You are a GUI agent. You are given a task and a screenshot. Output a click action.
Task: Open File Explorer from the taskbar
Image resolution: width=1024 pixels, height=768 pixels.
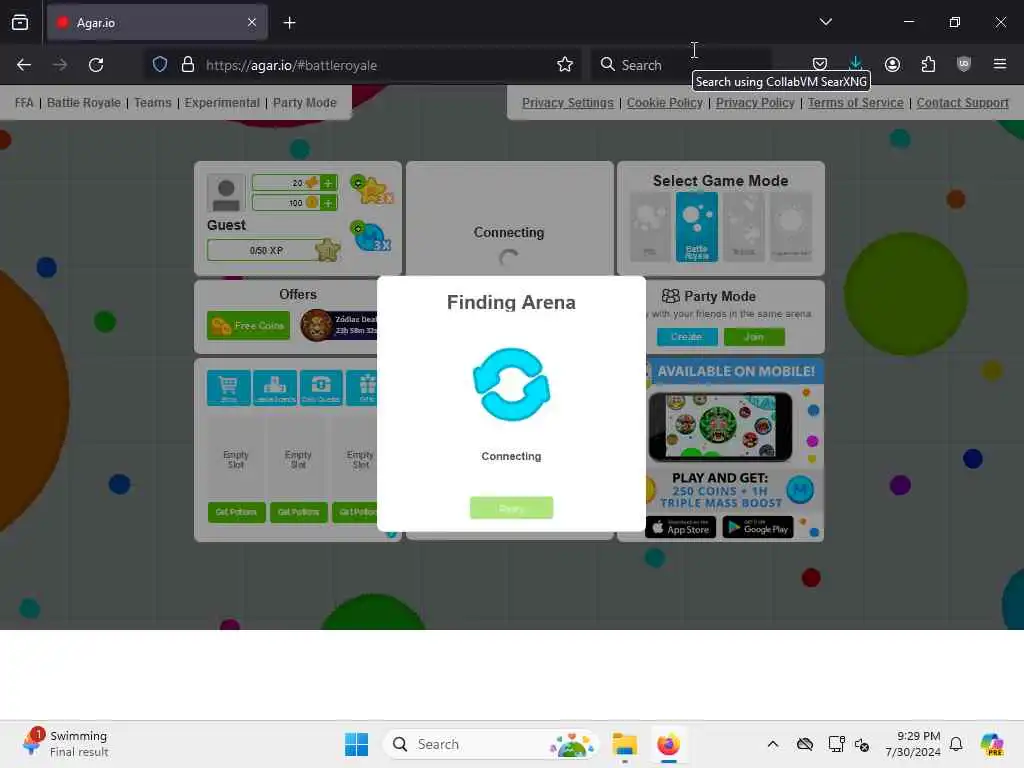point(625,744)
